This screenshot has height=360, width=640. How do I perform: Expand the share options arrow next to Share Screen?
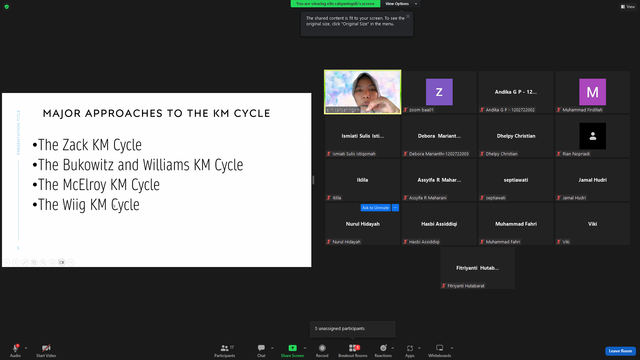point(304,348)
